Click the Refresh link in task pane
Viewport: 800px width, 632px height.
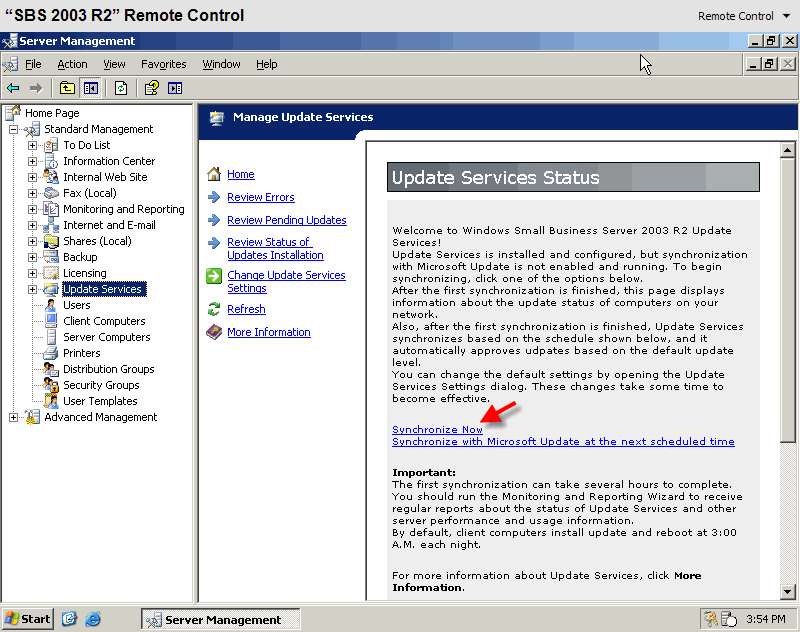246,309
